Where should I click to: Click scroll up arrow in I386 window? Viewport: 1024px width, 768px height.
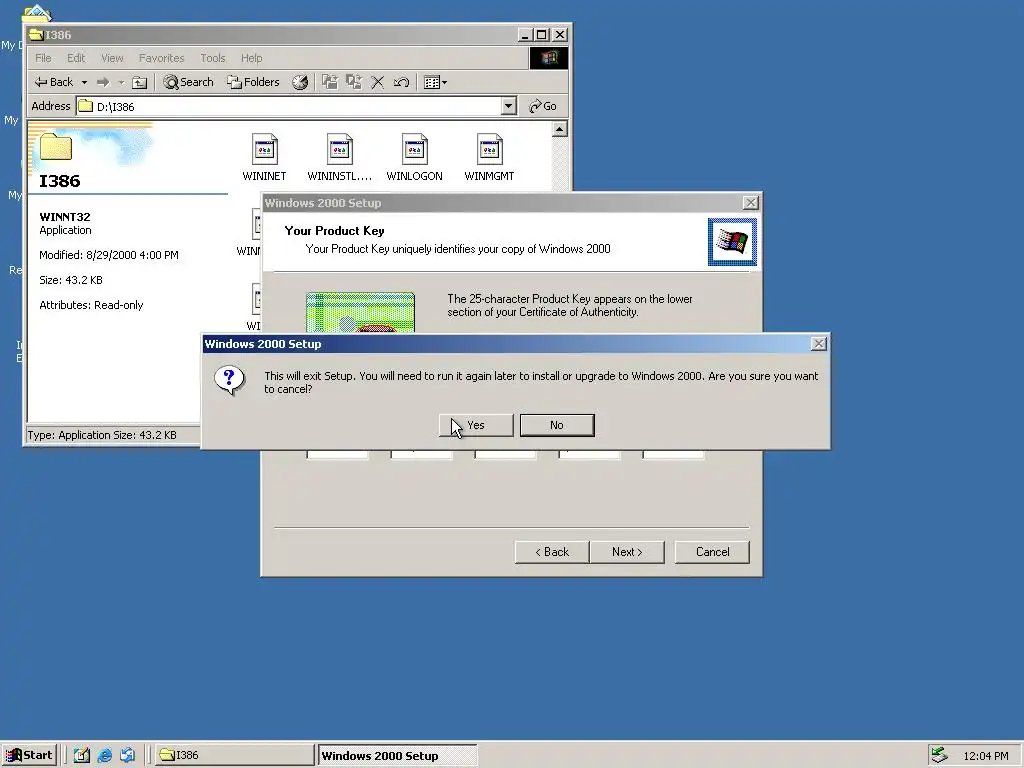pos(560,129)
